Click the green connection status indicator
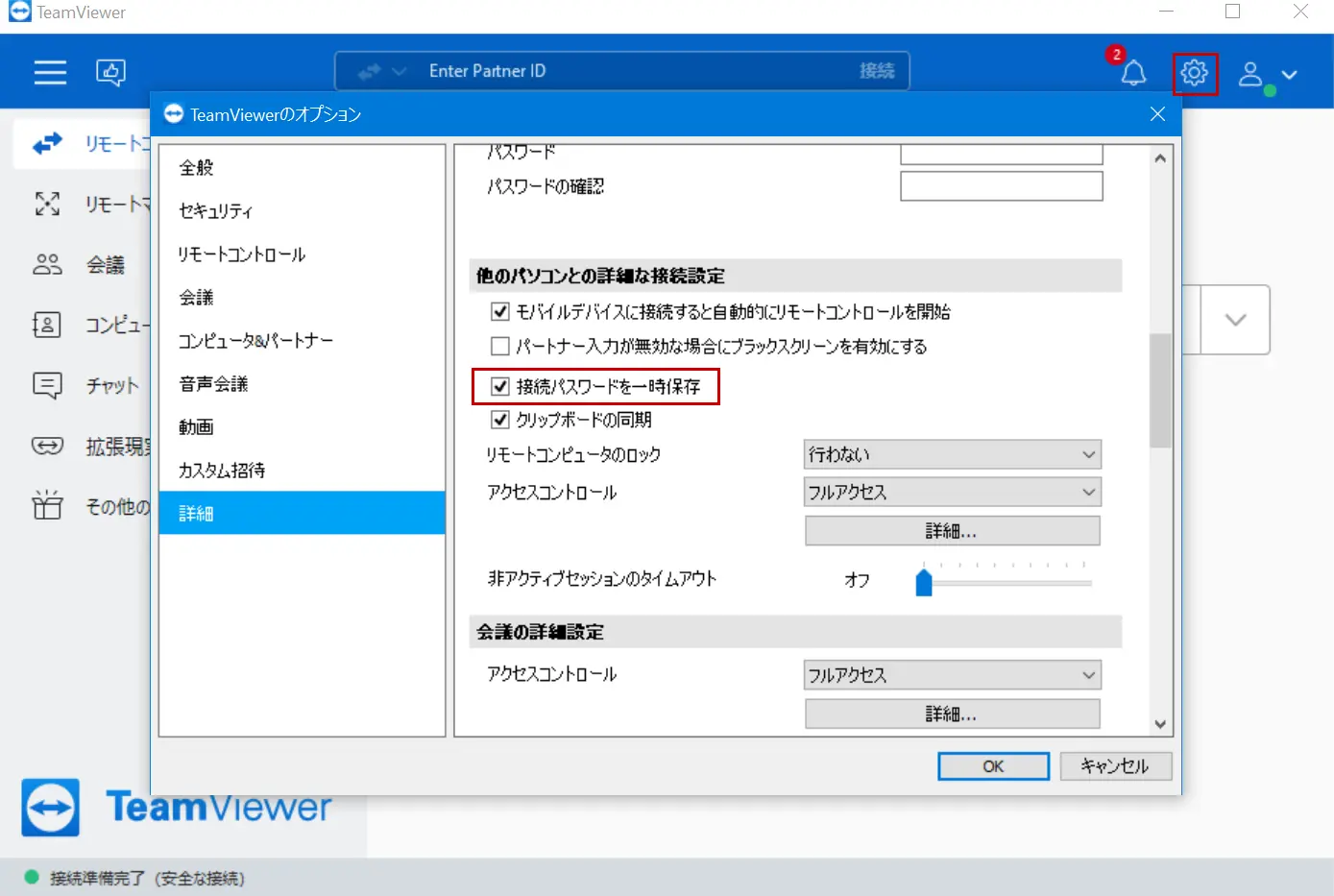 pyautogui.click(x=32, y=877)
